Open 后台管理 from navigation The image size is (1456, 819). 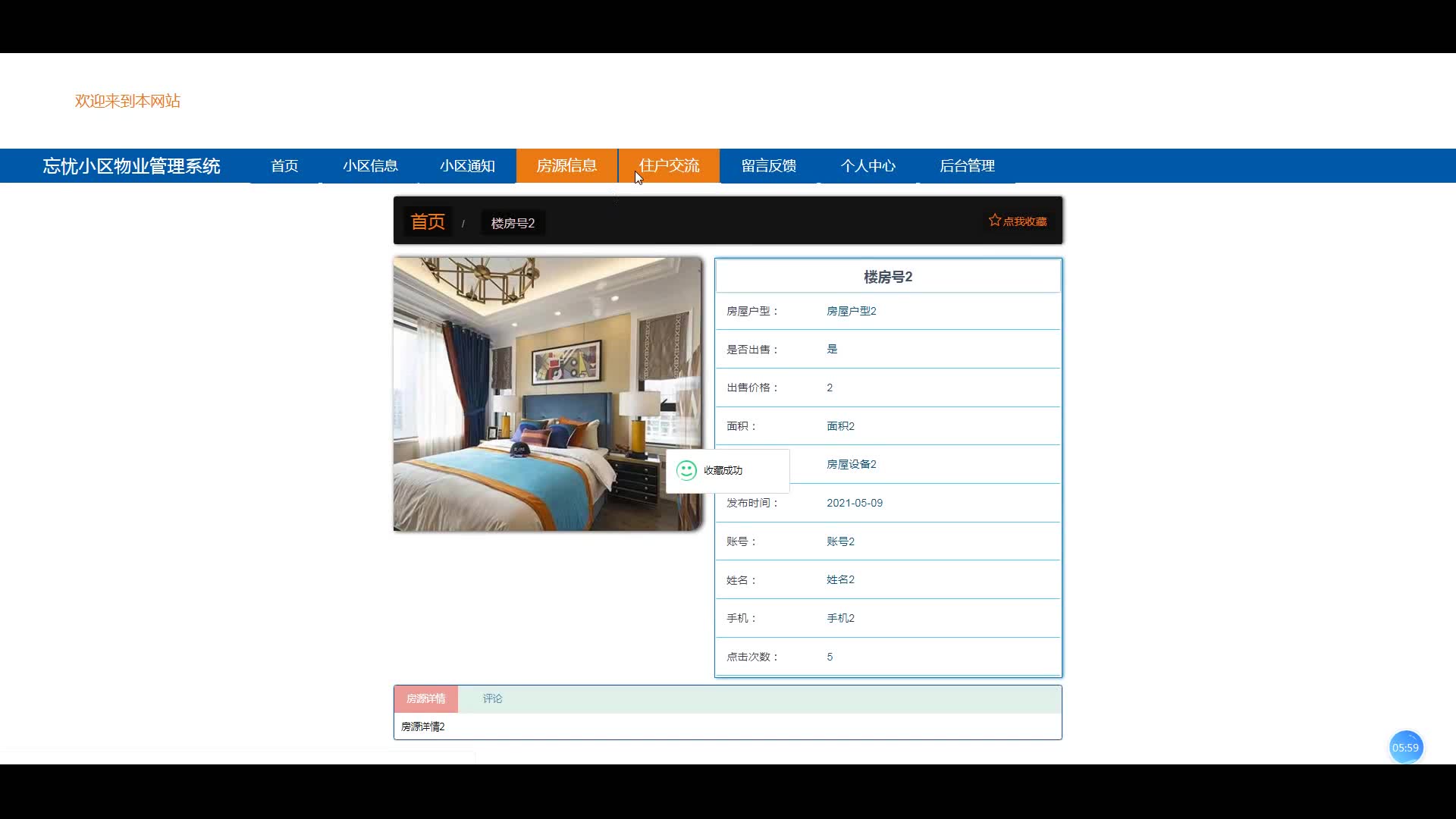[967, 166]
